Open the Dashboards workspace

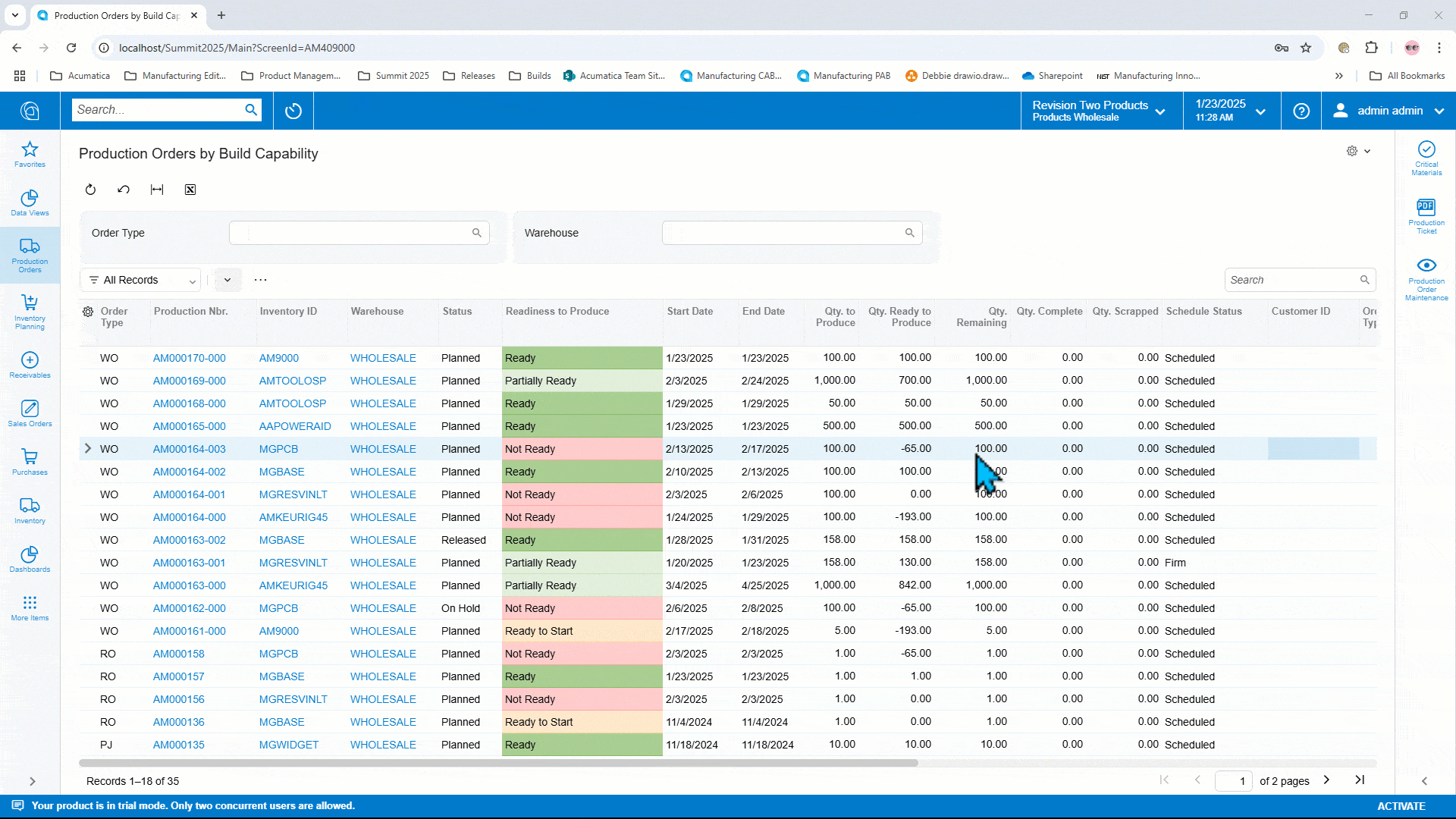pos(30,559)
